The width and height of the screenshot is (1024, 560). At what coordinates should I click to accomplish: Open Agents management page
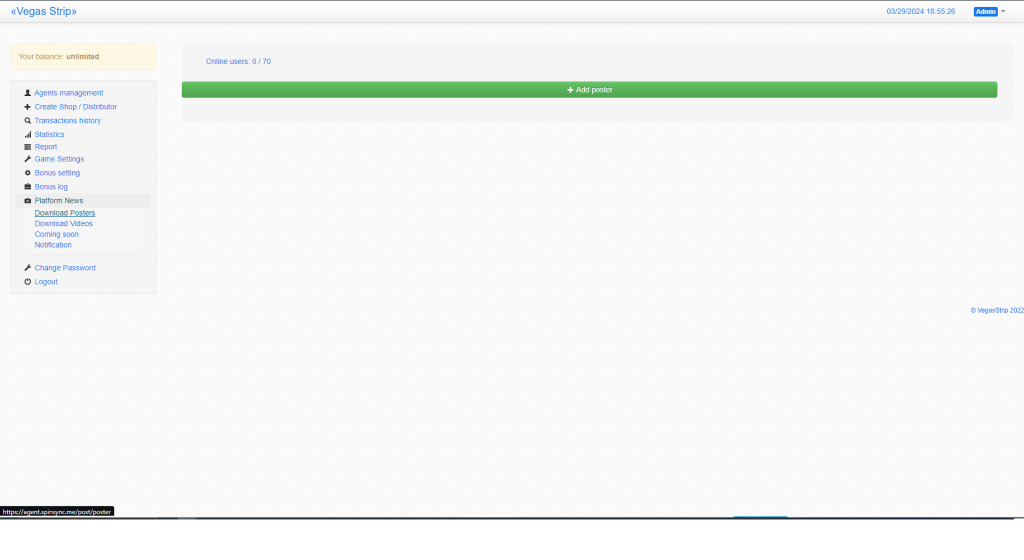click(x=69, y=93)
